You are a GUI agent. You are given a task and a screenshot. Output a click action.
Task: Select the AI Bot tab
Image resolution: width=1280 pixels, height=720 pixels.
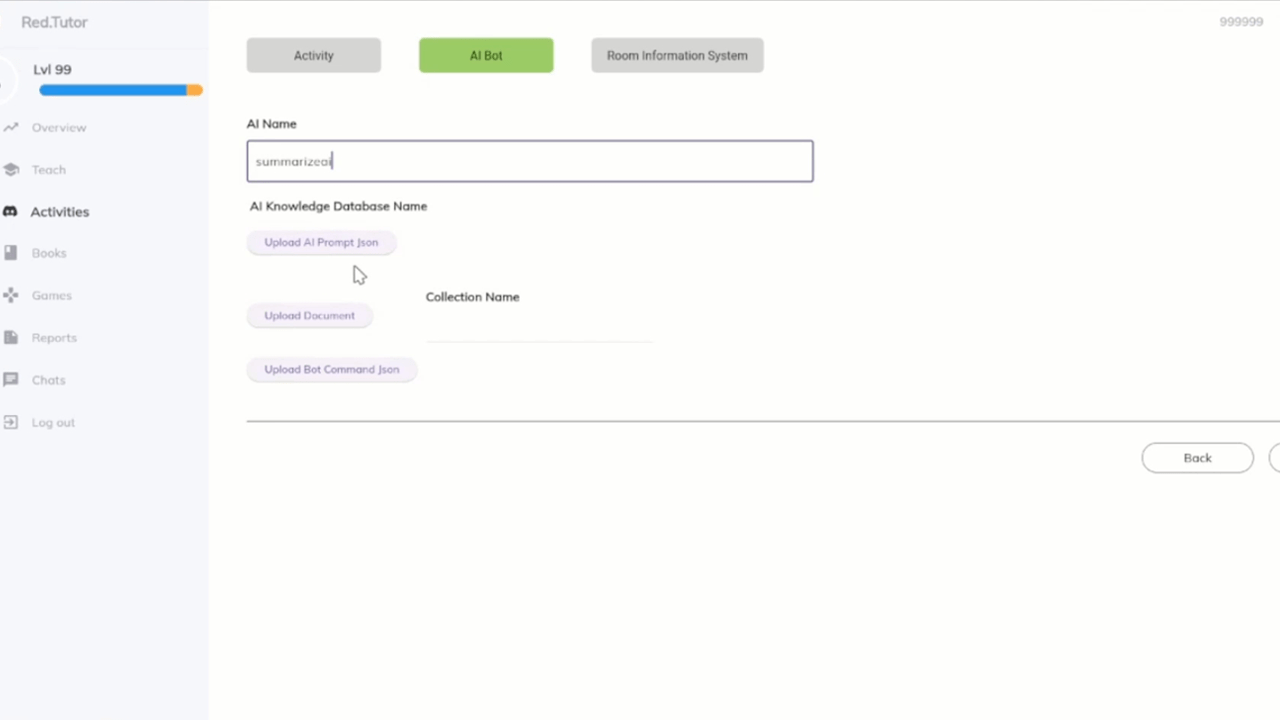coord(486,56)
